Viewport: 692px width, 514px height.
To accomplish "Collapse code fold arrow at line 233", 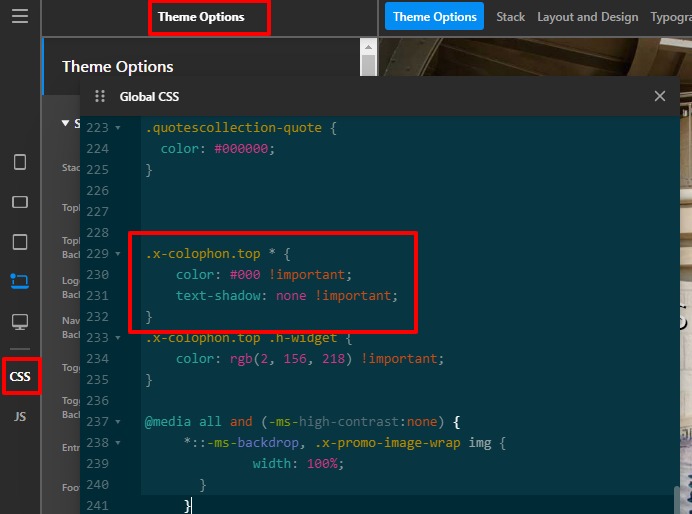I will [x=118, y=338].
